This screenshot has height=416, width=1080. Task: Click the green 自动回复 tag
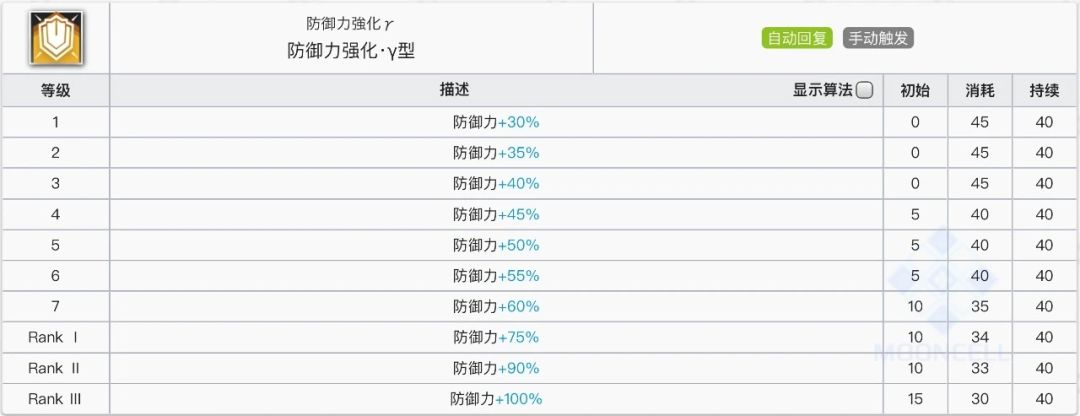pos(796,39)
